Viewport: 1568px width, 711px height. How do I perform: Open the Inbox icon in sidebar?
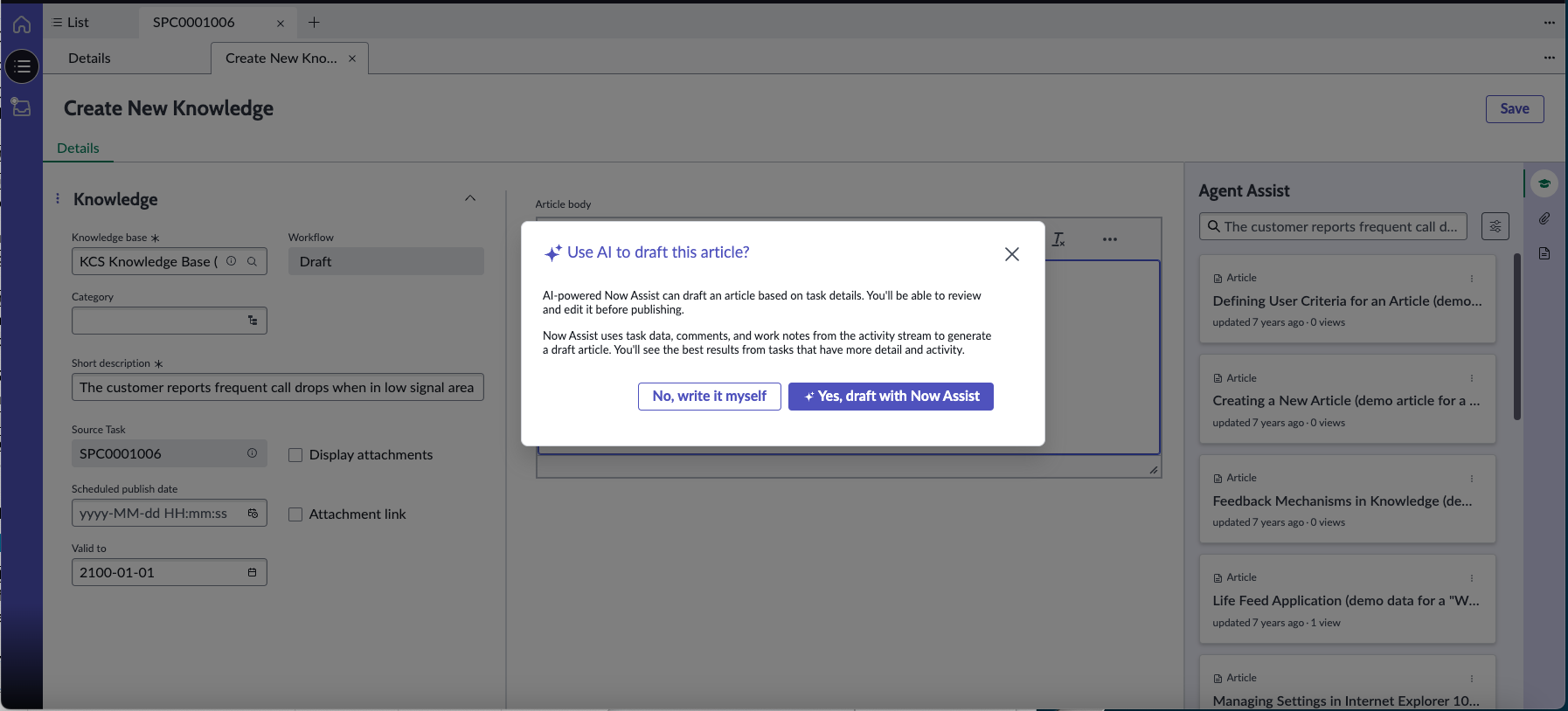[x=22, y=107]
